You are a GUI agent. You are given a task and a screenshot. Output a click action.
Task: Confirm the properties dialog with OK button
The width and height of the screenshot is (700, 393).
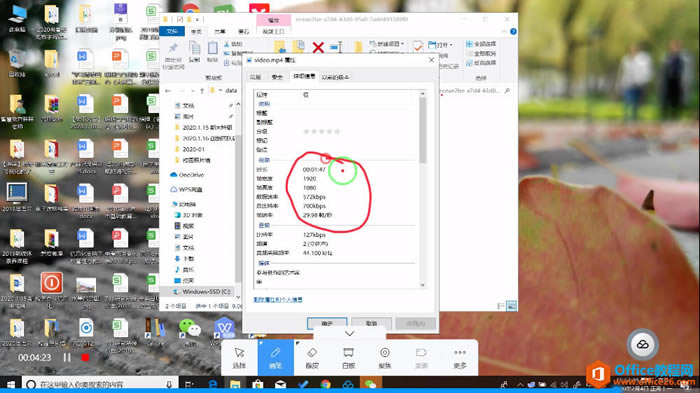pyautogui.click(x=327, y=323)
